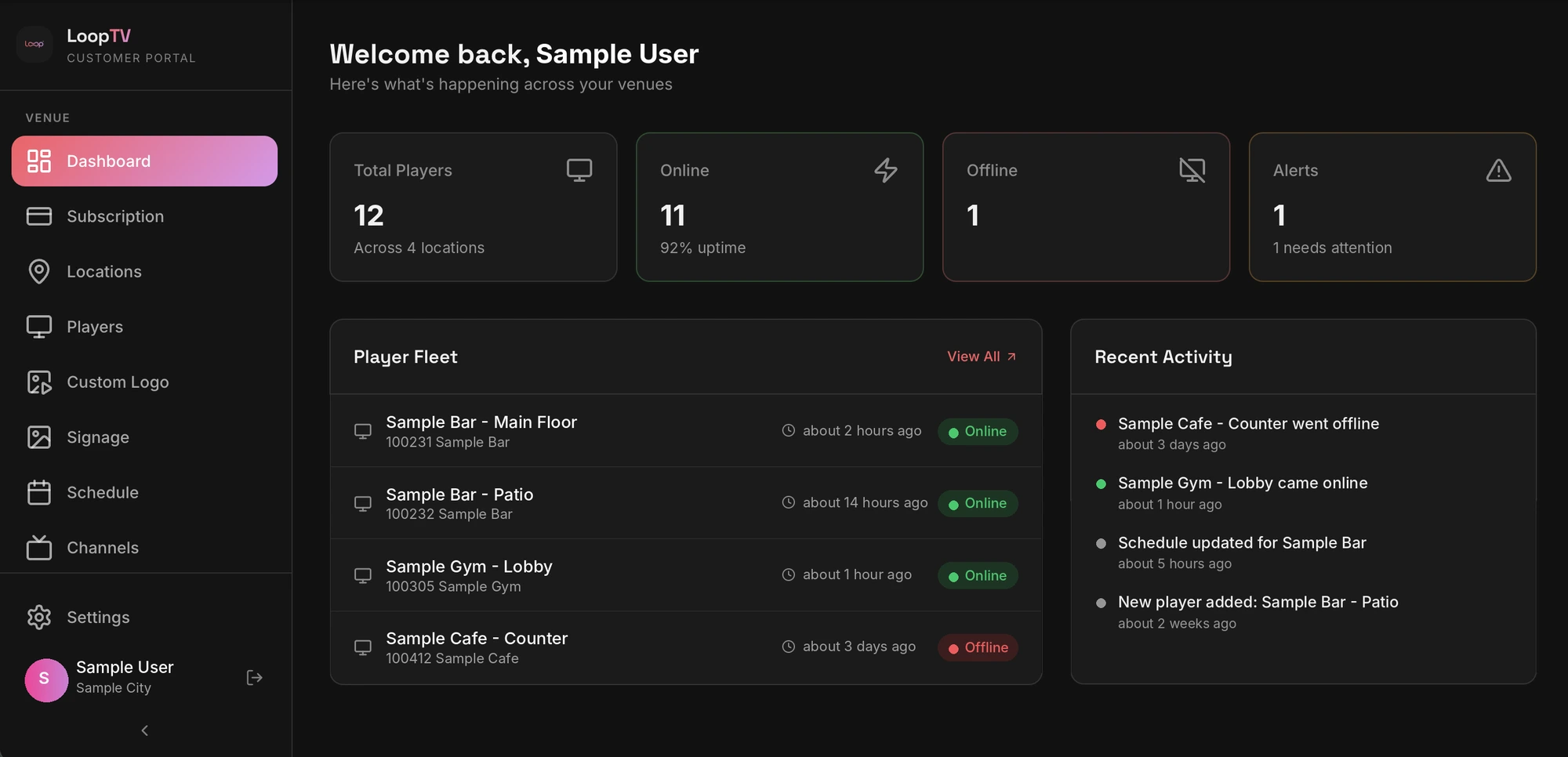Click the logout icon beside Sample User
The height and width of the screenshot is (757, 1568).
tap(254, 677)
